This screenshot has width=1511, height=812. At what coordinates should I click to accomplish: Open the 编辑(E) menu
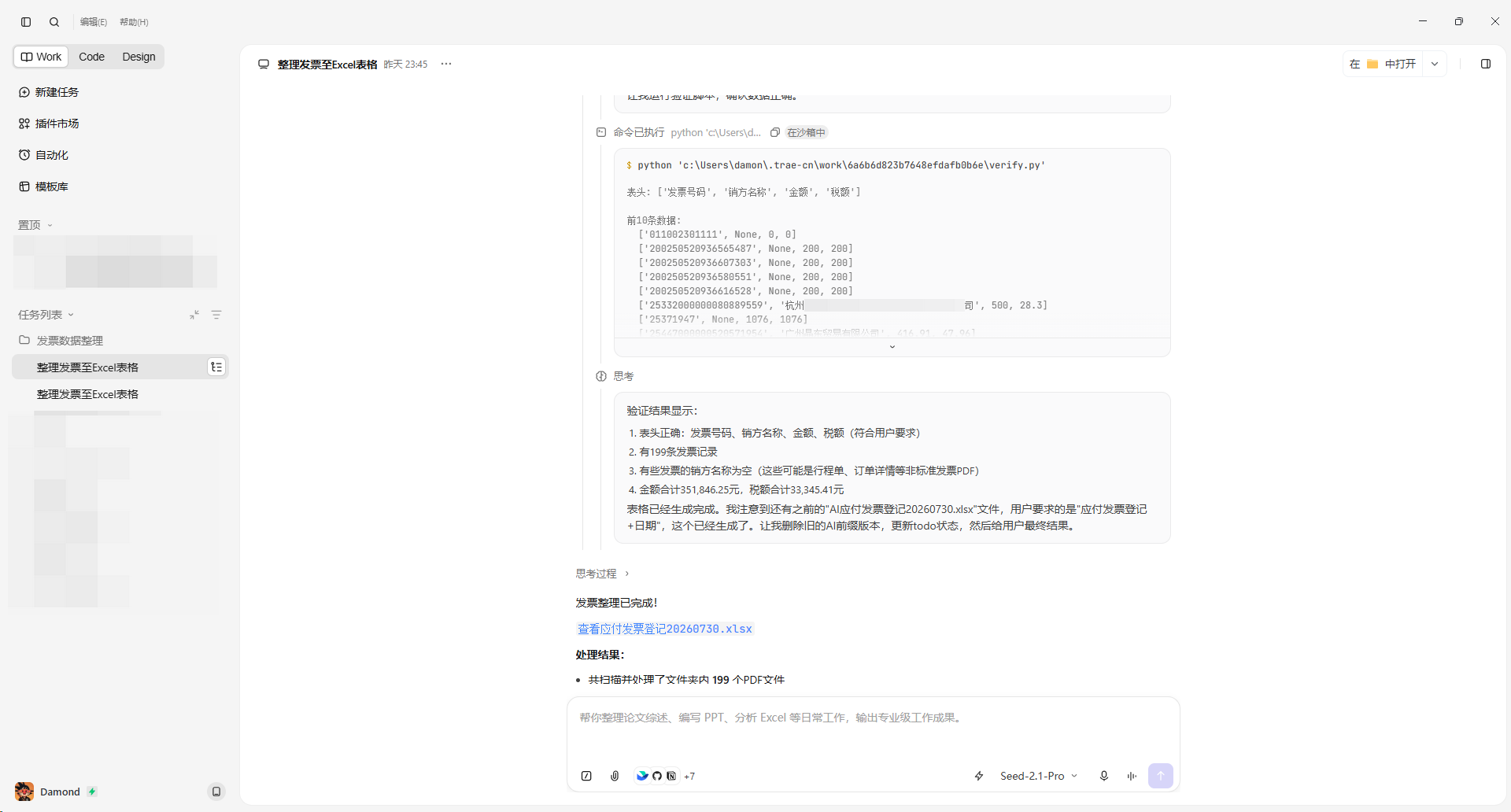94,22
